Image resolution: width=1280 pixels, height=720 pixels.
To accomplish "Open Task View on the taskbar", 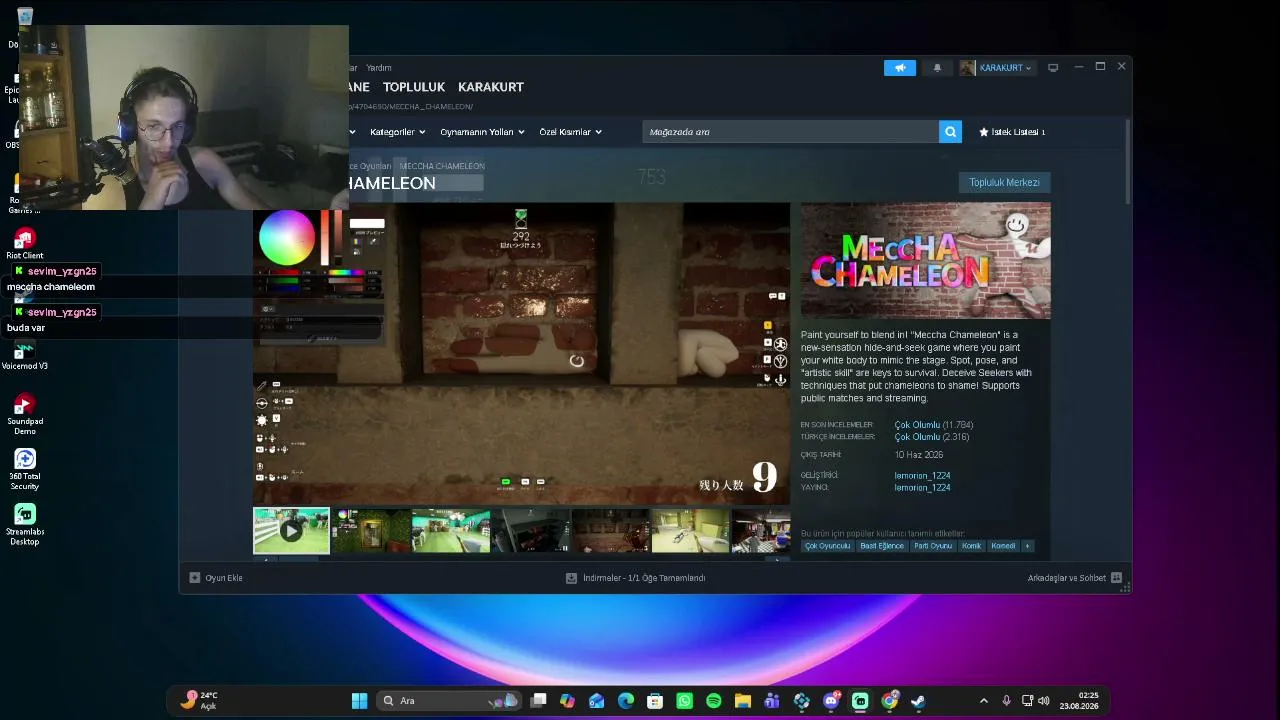I will point(539,701).
